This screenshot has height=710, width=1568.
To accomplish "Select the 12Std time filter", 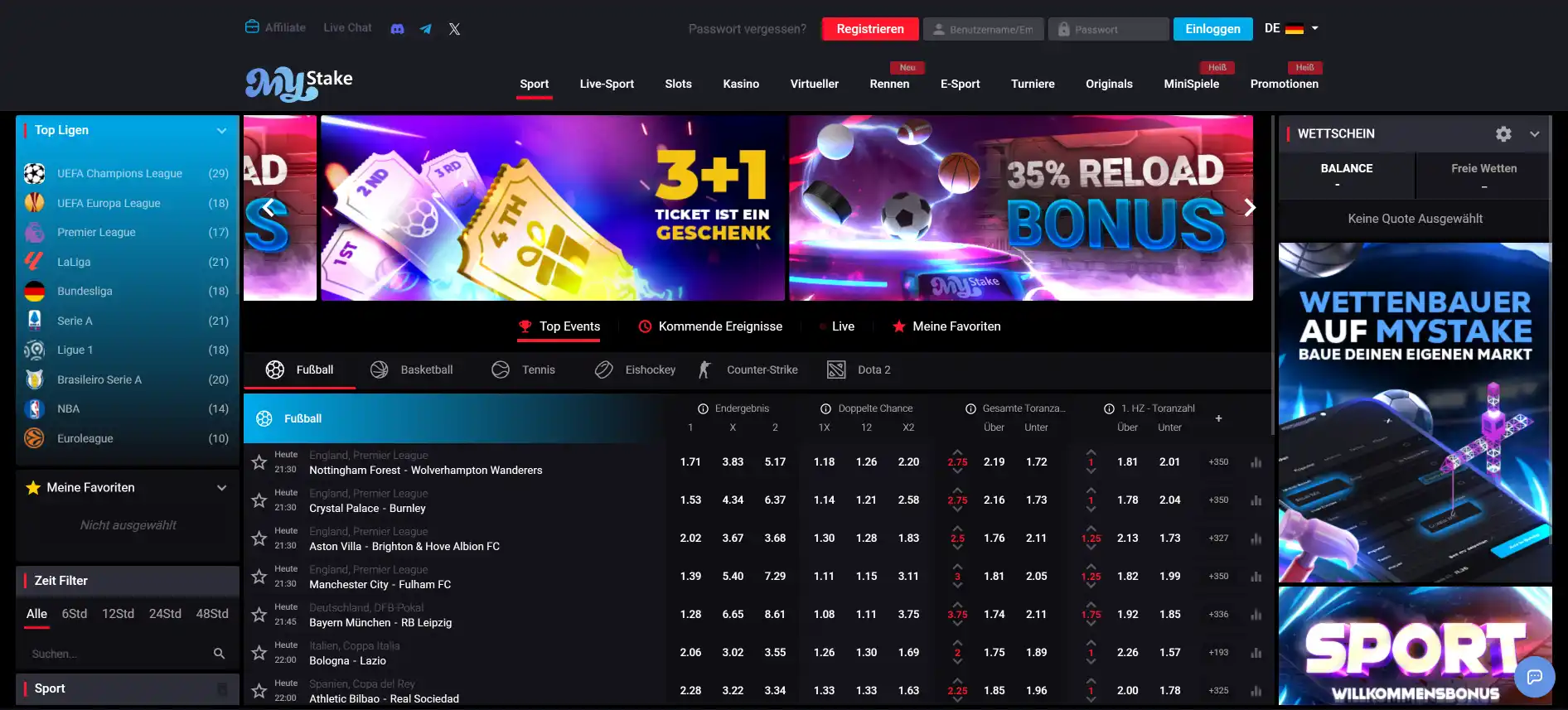I will click(x=118, y=614).
